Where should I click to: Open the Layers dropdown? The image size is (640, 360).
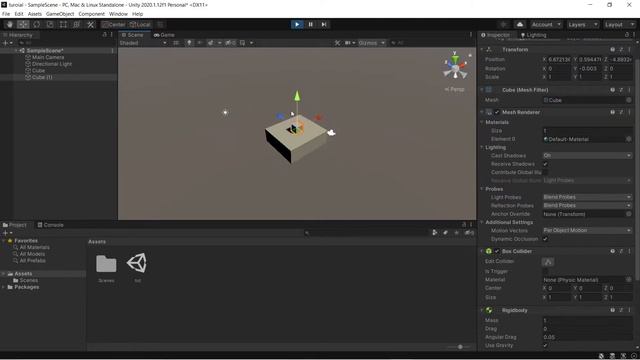[582, 24]
